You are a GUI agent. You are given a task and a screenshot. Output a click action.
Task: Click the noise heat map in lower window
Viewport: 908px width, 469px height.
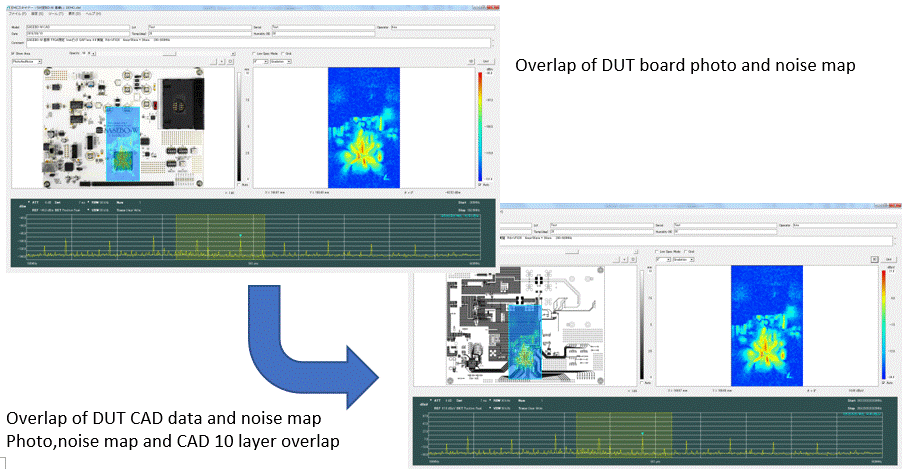(x=767, y=325)
